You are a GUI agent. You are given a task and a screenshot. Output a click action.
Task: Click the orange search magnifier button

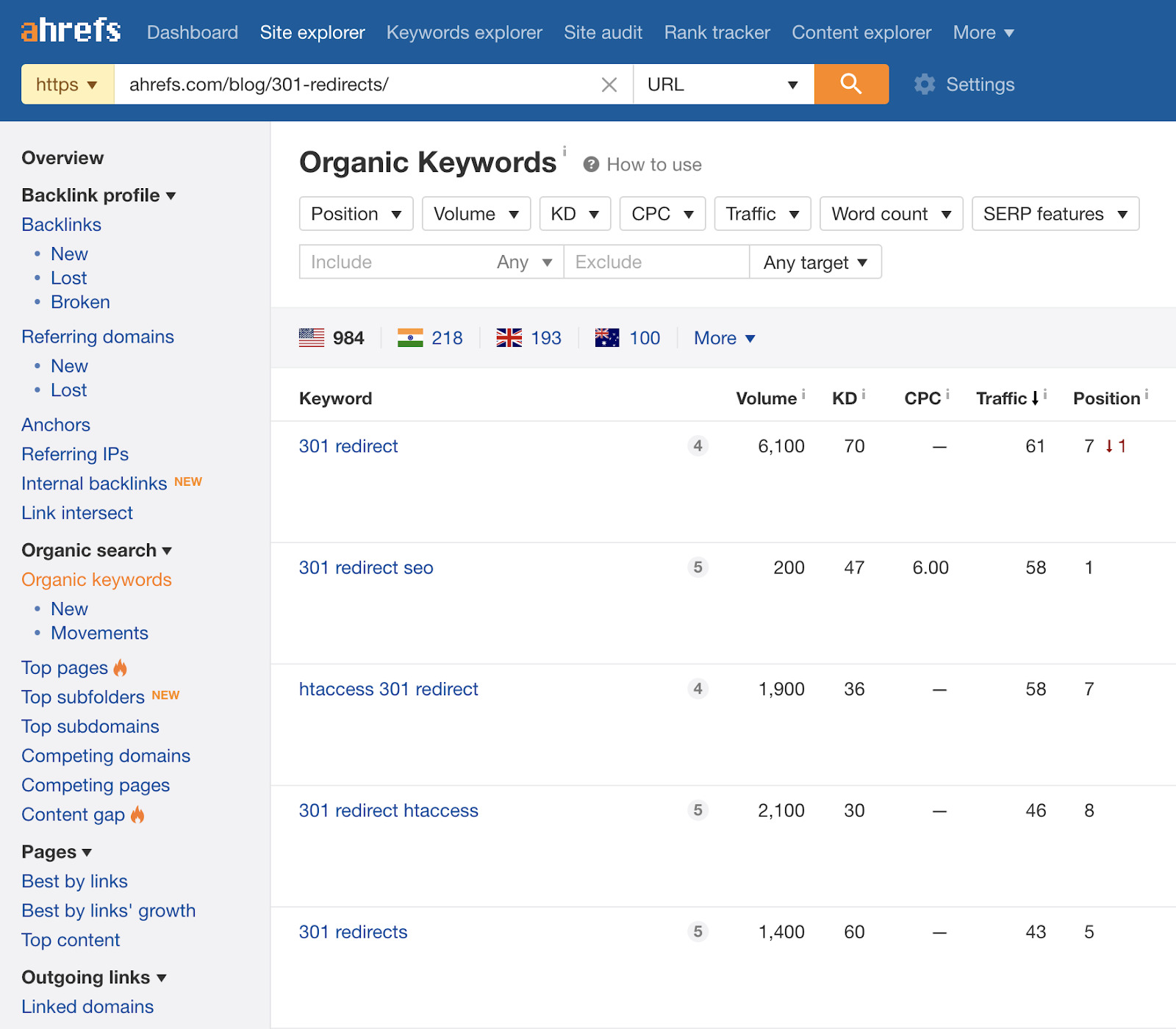[x=850, y=84]
